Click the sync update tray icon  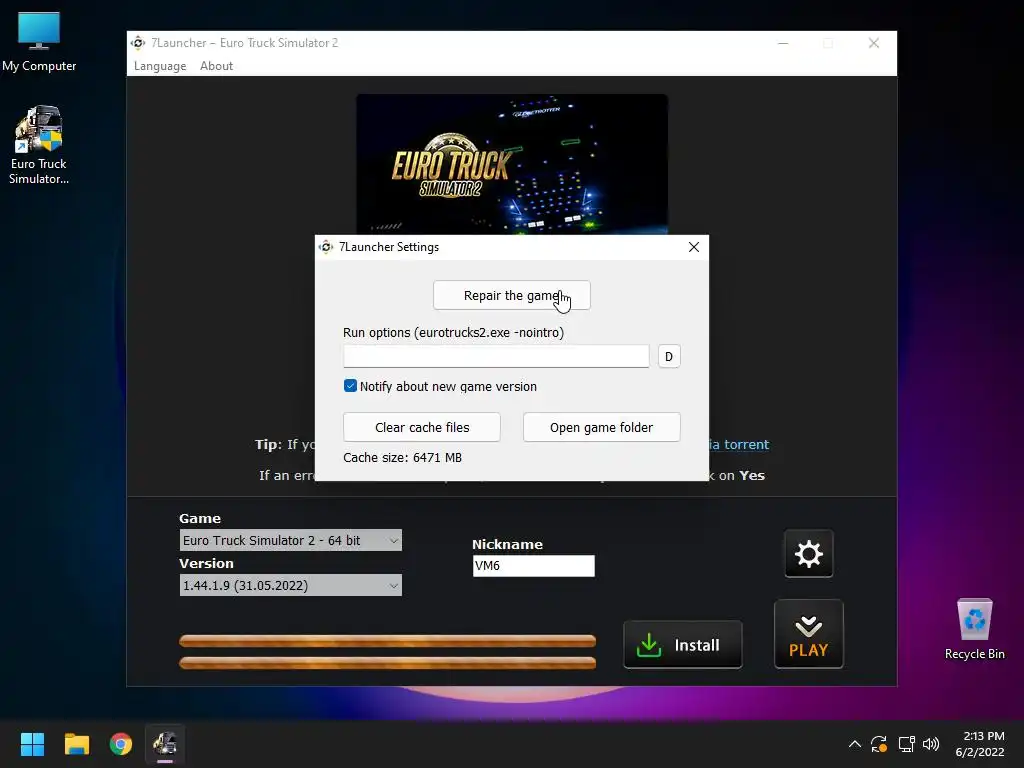click(x=879, y=744)
